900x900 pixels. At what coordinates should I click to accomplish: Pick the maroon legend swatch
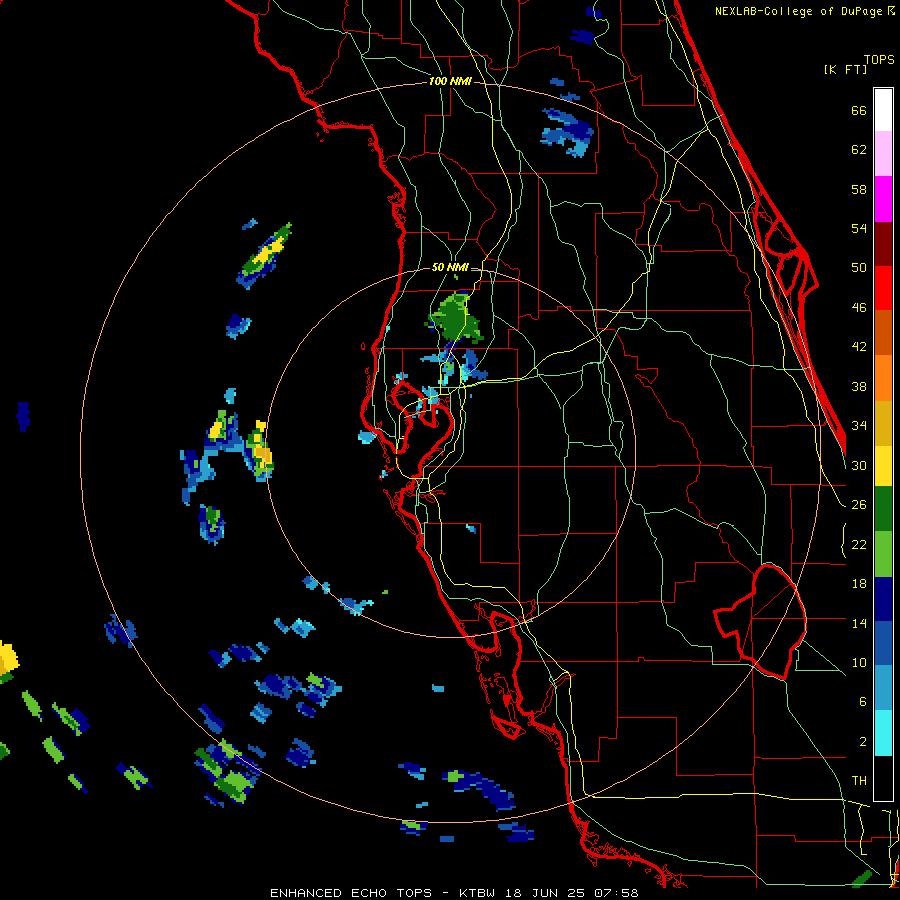pos(883,244)
